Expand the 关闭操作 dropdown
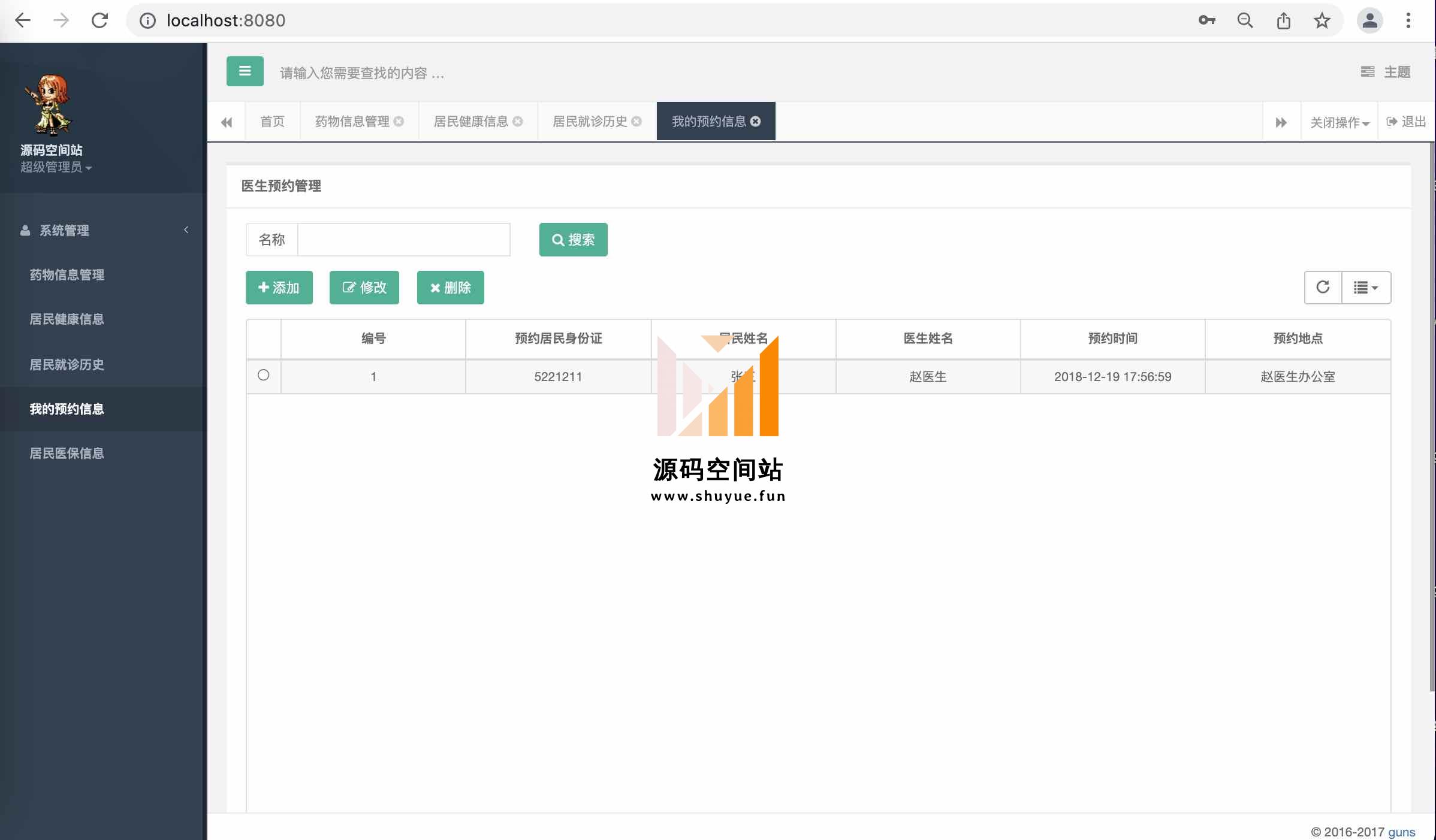1436x840 pixels. [x=1339, y=122]
